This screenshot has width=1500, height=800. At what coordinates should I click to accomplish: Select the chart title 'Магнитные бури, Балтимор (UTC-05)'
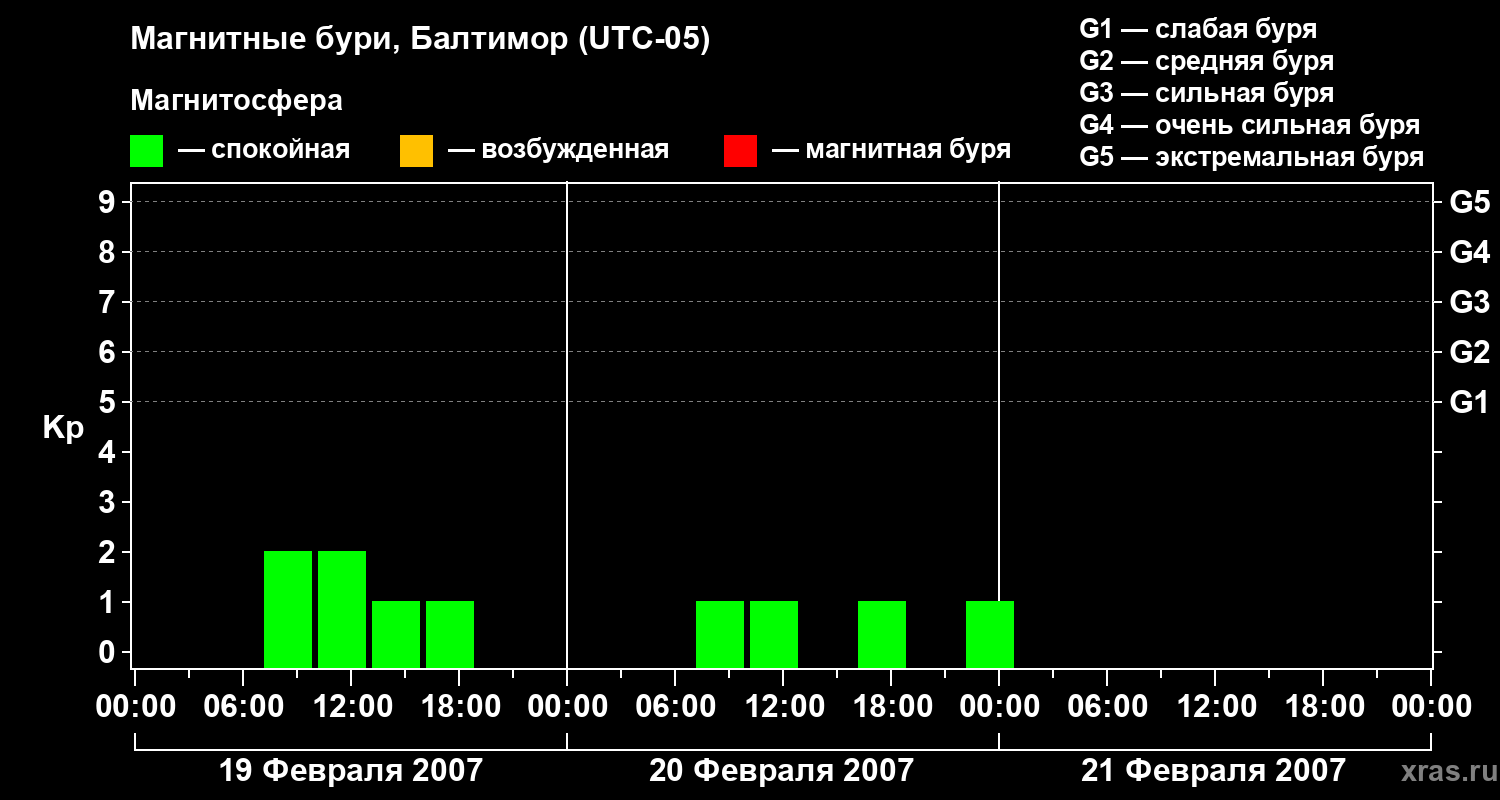[420, 40]
